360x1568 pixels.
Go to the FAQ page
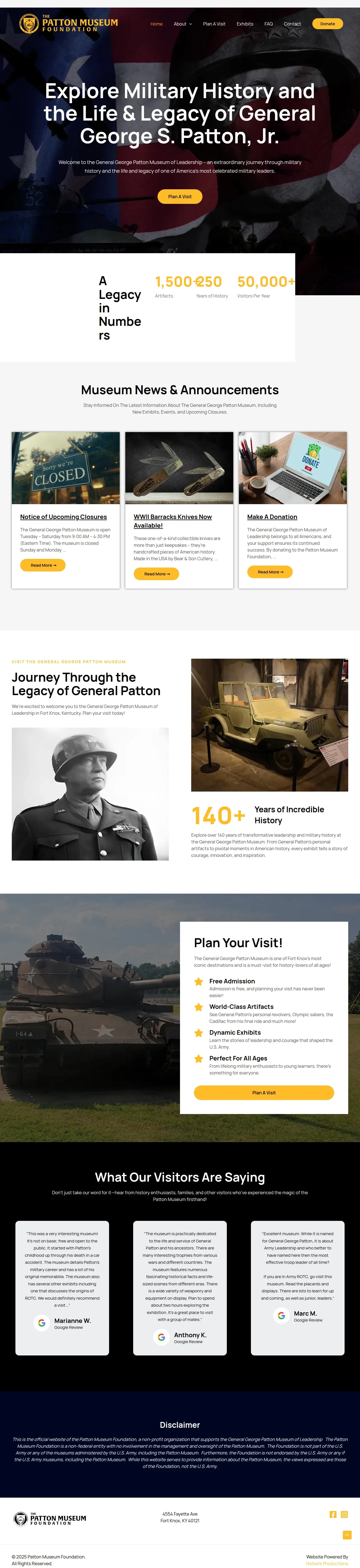pos(269,24)
